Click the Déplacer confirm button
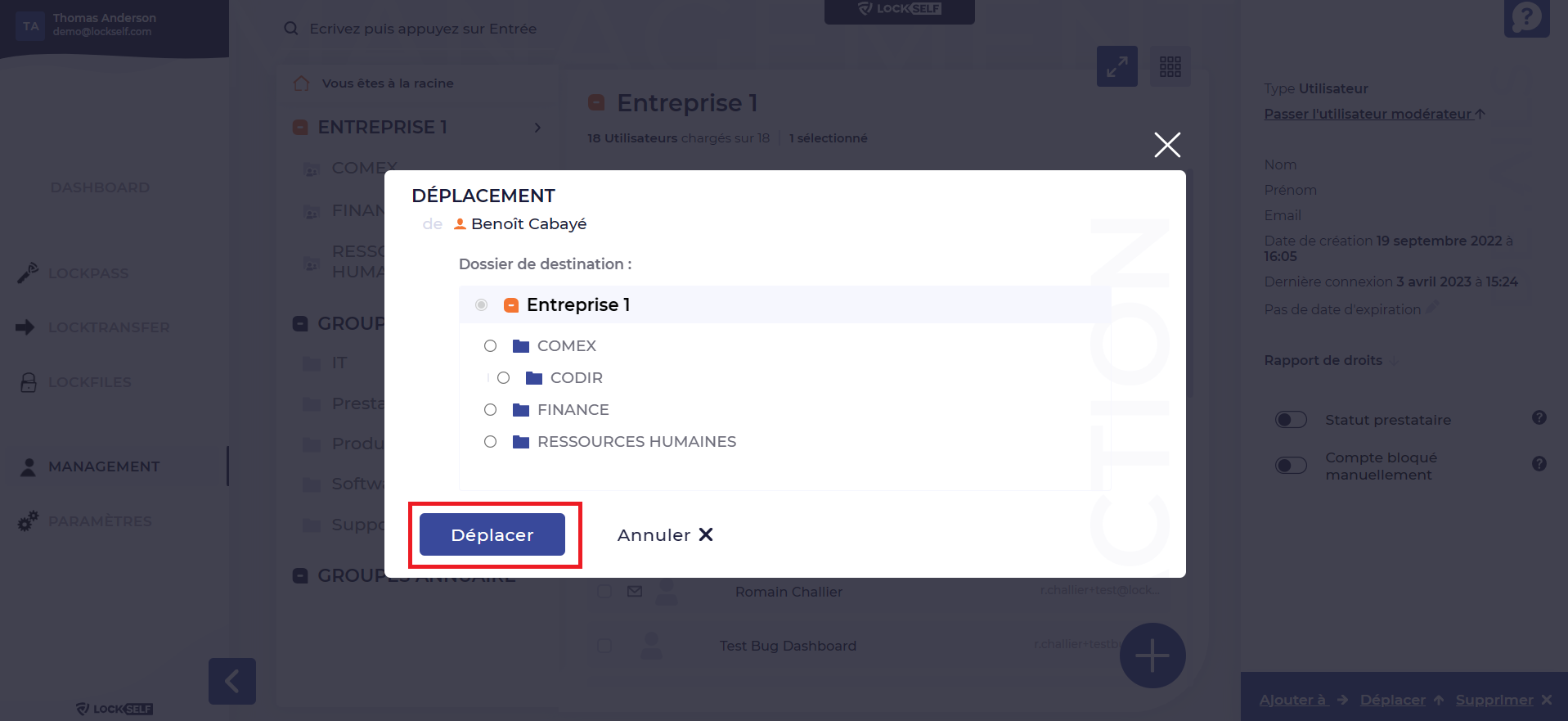The image size is (1568, 721). click(x=492, y=534)
